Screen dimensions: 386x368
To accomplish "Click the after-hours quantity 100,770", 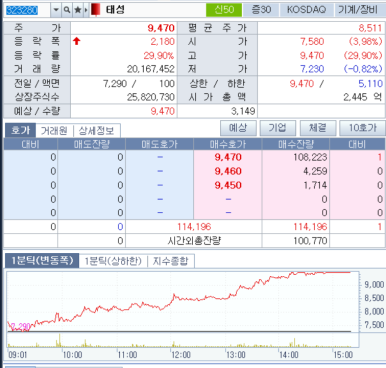I will click(310, 241).
